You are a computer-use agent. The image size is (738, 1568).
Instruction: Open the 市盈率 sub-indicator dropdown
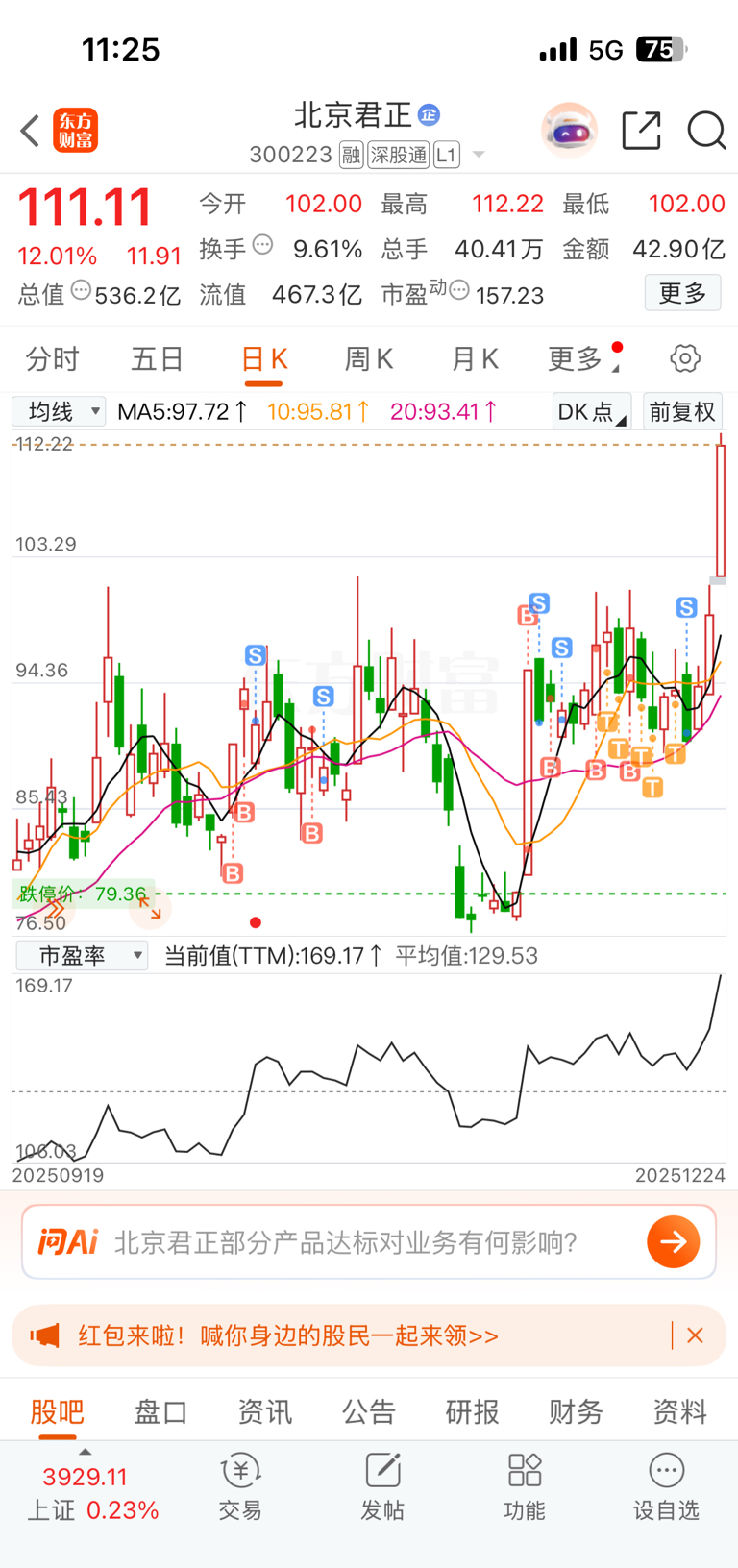click(82, 955)
